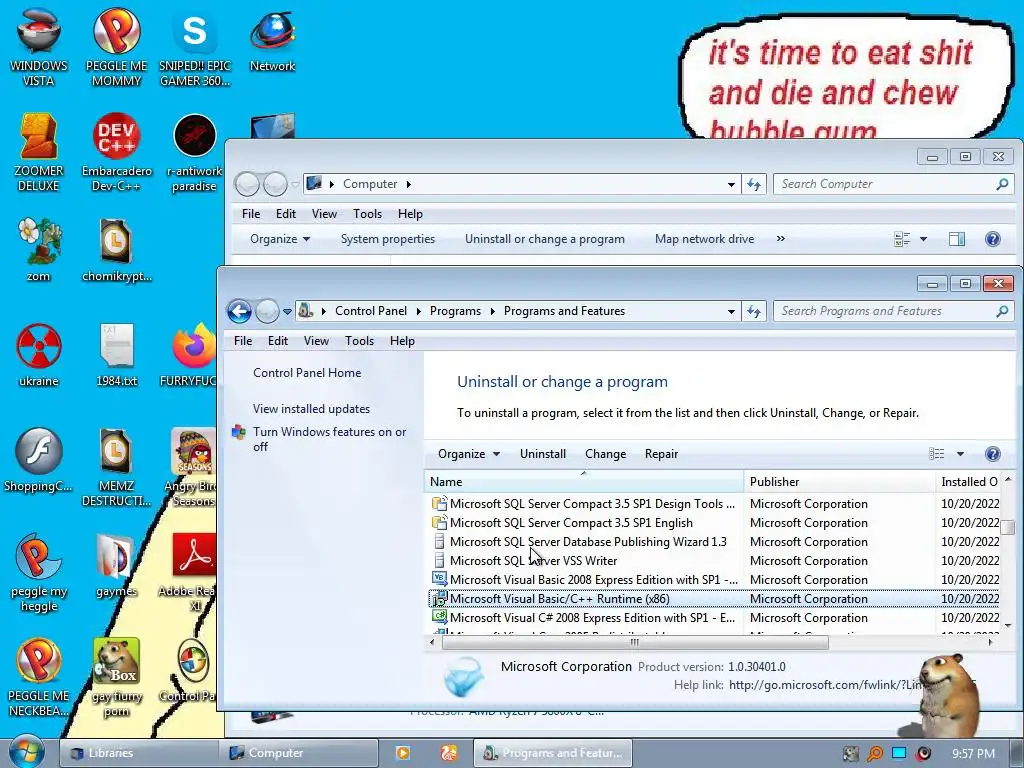Focus the Search Computer box
This screenshot has height=768, width=1024.
click(x=893, y=184)
